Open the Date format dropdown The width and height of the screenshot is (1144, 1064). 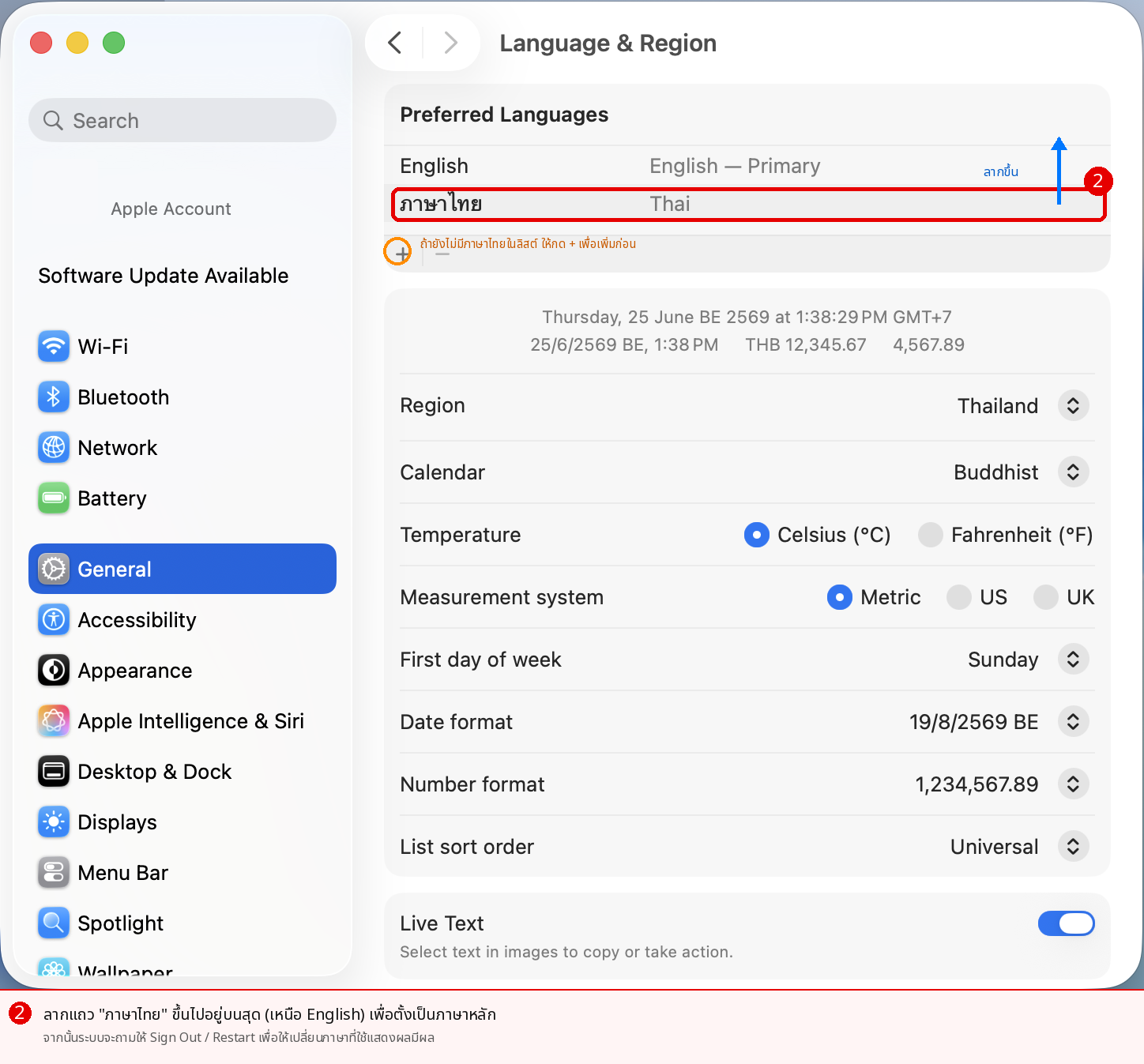(x=1073, y=722)
